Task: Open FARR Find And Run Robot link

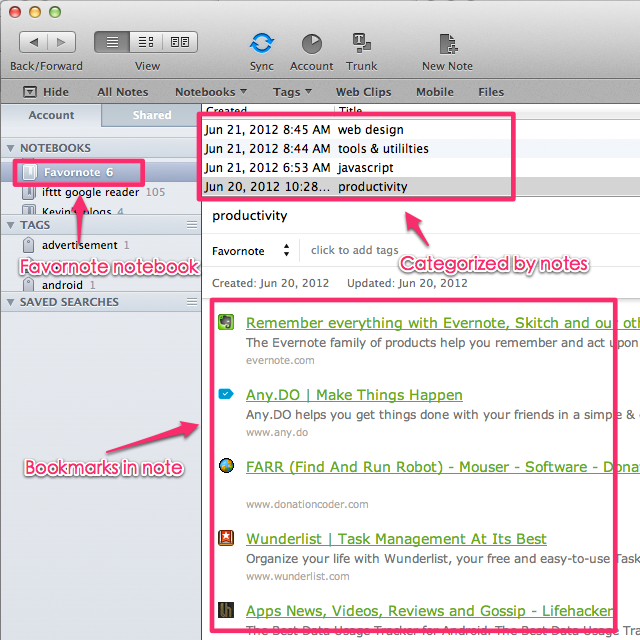Action: [443, 467]
